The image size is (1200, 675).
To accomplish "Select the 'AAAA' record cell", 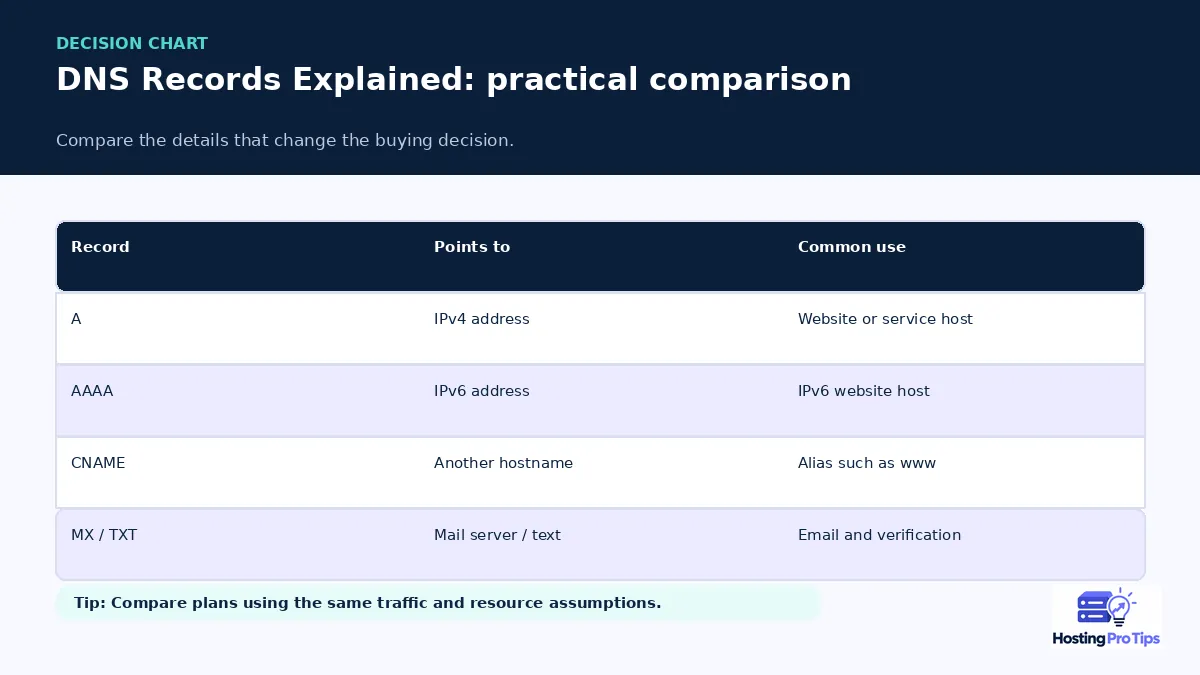I will (92, 391).
